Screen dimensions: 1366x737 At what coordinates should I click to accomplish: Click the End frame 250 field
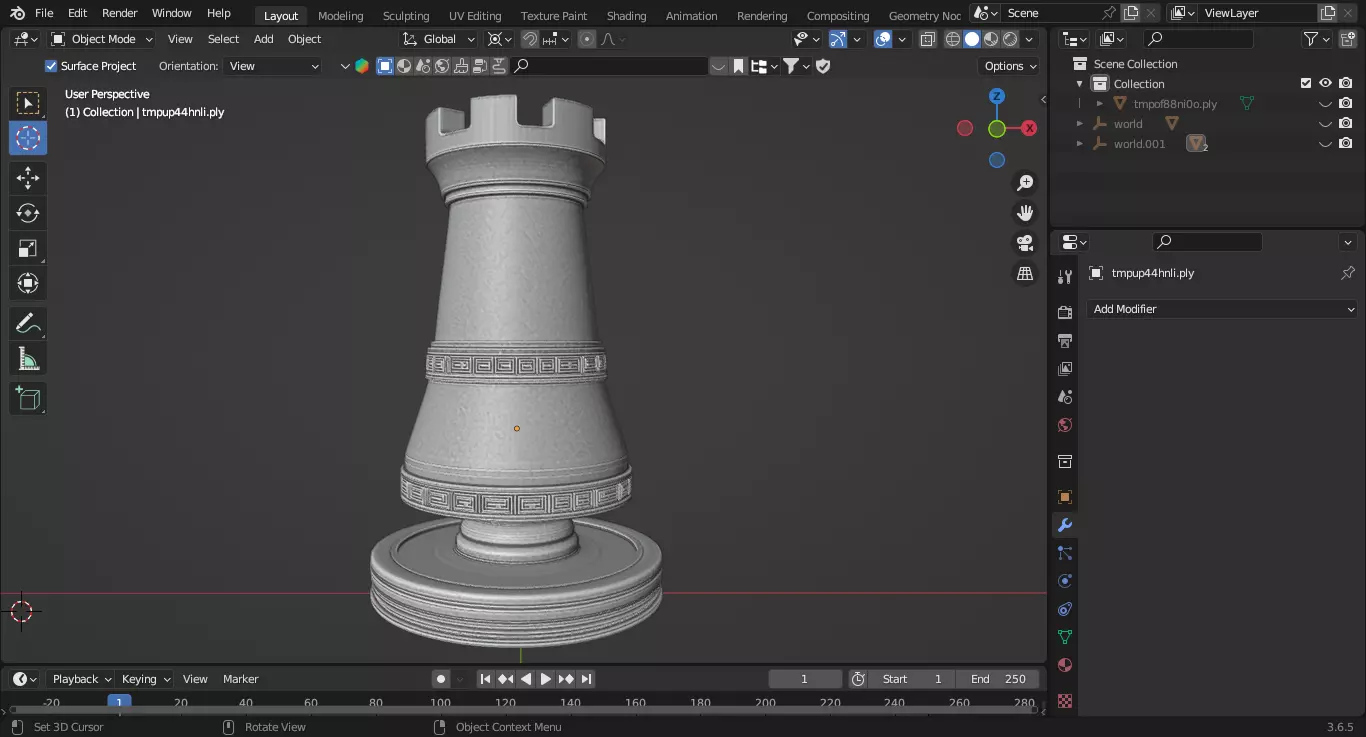tap(998, 679)
